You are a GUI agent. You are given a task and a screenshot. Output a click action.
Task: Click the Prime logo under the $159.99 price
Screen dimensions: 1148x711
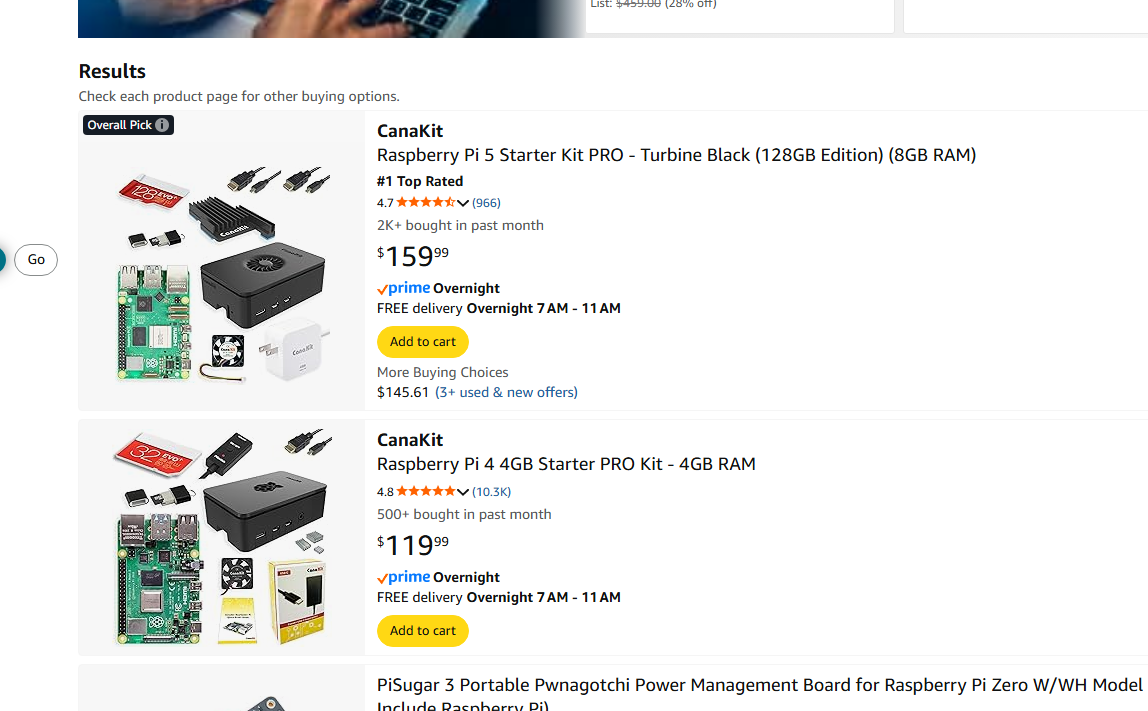click(403, 288)
